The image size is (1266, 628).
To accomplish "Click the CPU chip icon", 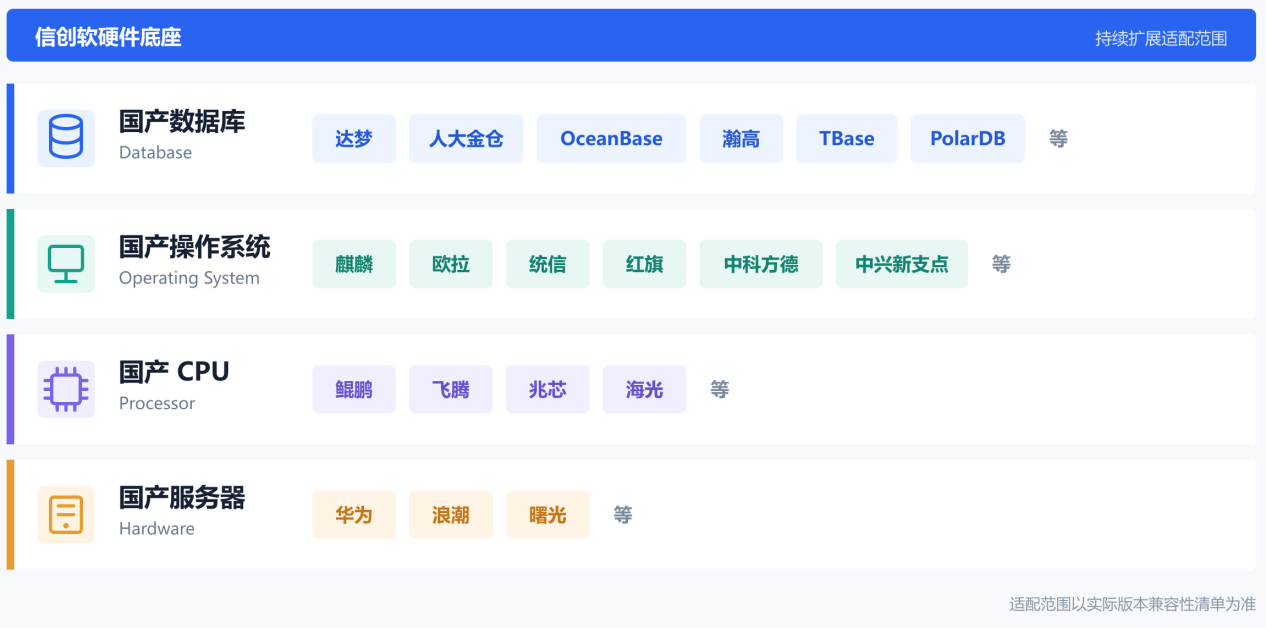I will coord(66,389).
